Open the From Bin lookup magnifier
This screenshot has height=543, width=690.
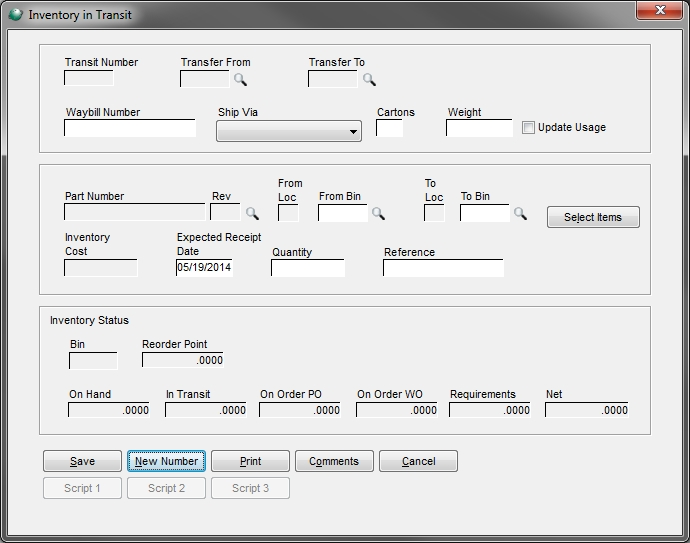pyautogui.click(x=378, y=213)
